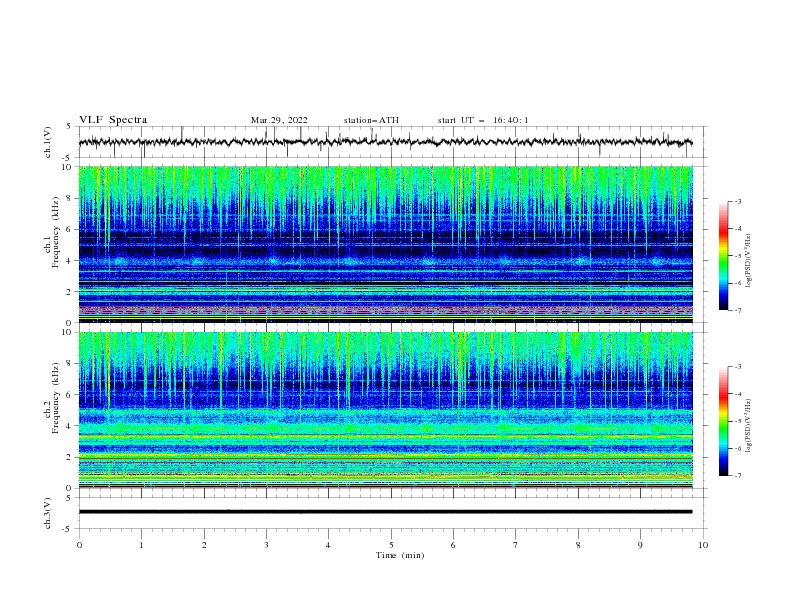Click the "VLF Spectra" title text
The height and width of the screenshot is (612, 792).
pos(113,120)
